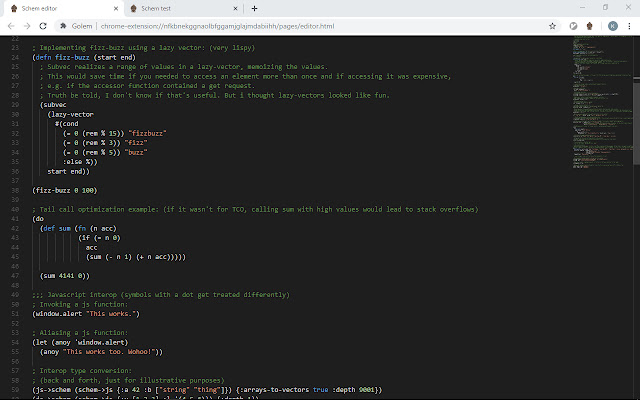
Task: Click "This works too. Wohoo!" string
Action: click(x=109, y=352)
